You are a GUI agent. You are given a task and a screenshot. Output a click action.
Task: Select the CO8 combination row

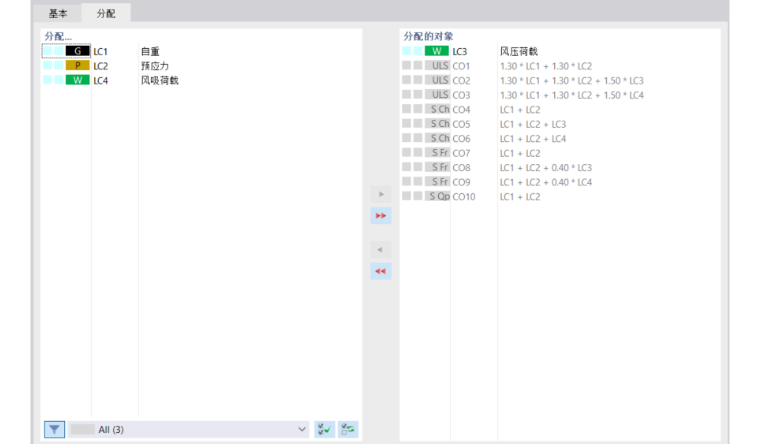click(x=560, y=167)
